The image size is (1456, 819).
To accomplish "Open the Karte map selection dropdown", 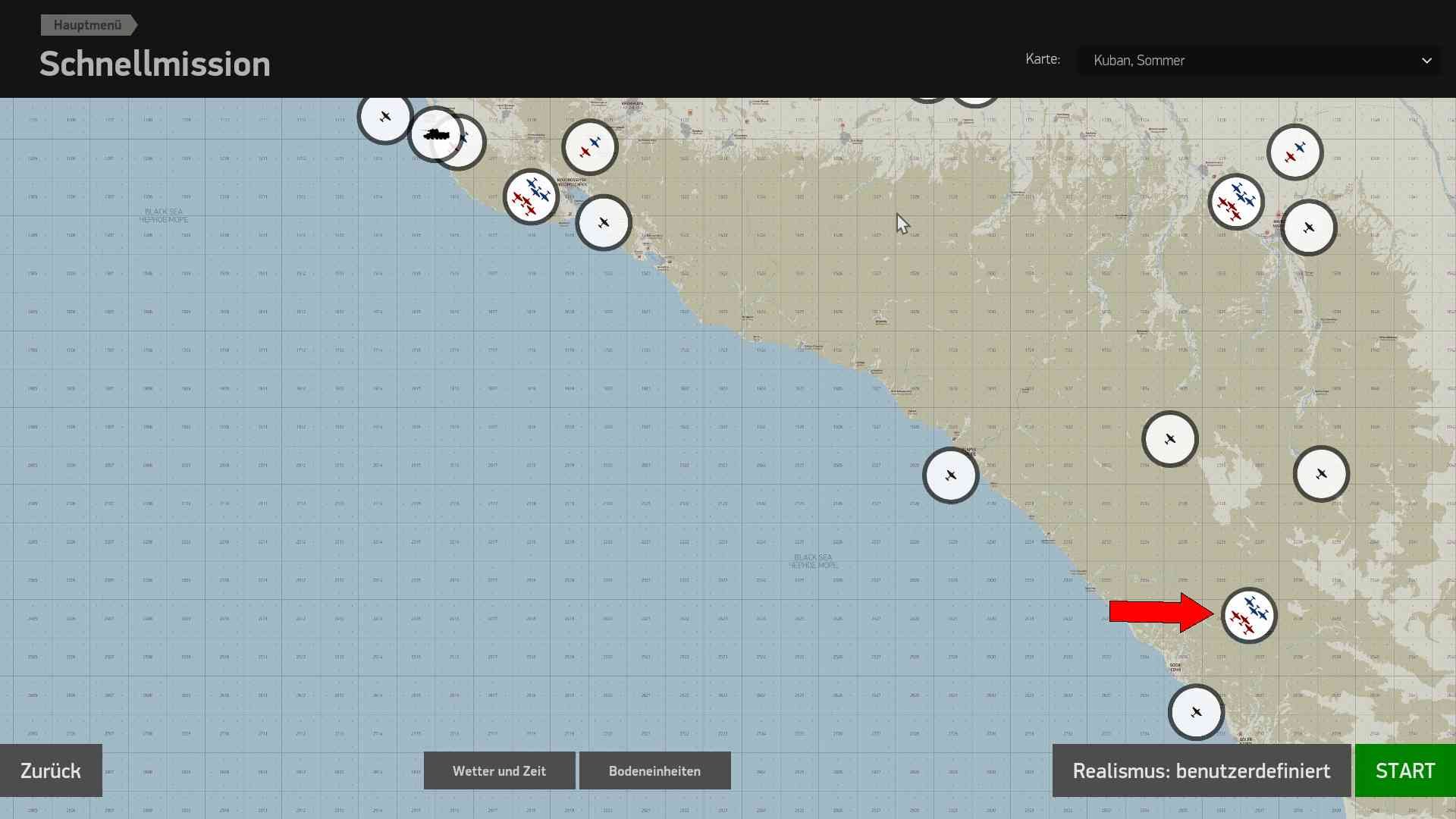I will pos(1259,60).
